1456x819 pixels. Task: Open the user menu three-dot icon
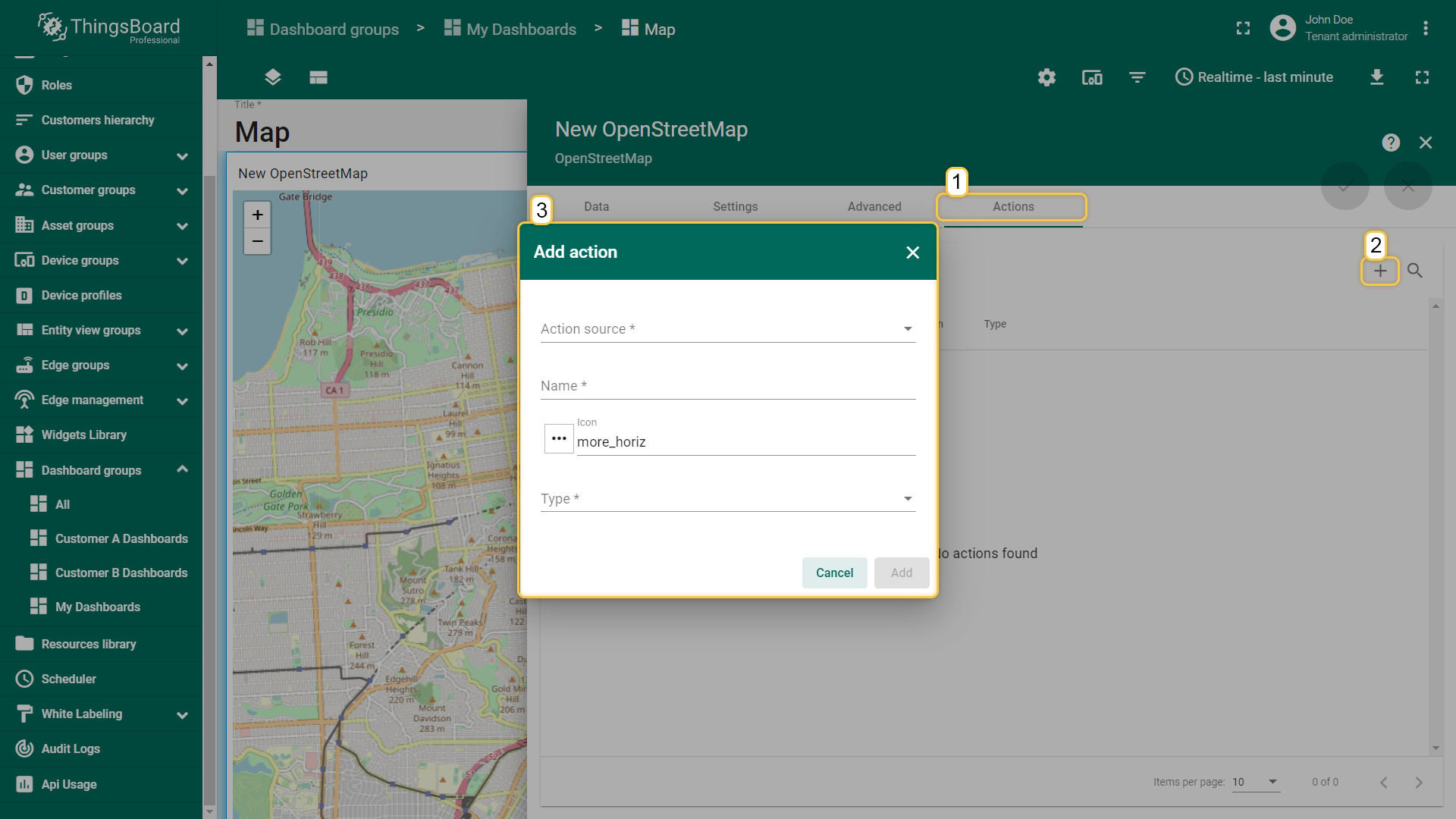point(1426,28)
